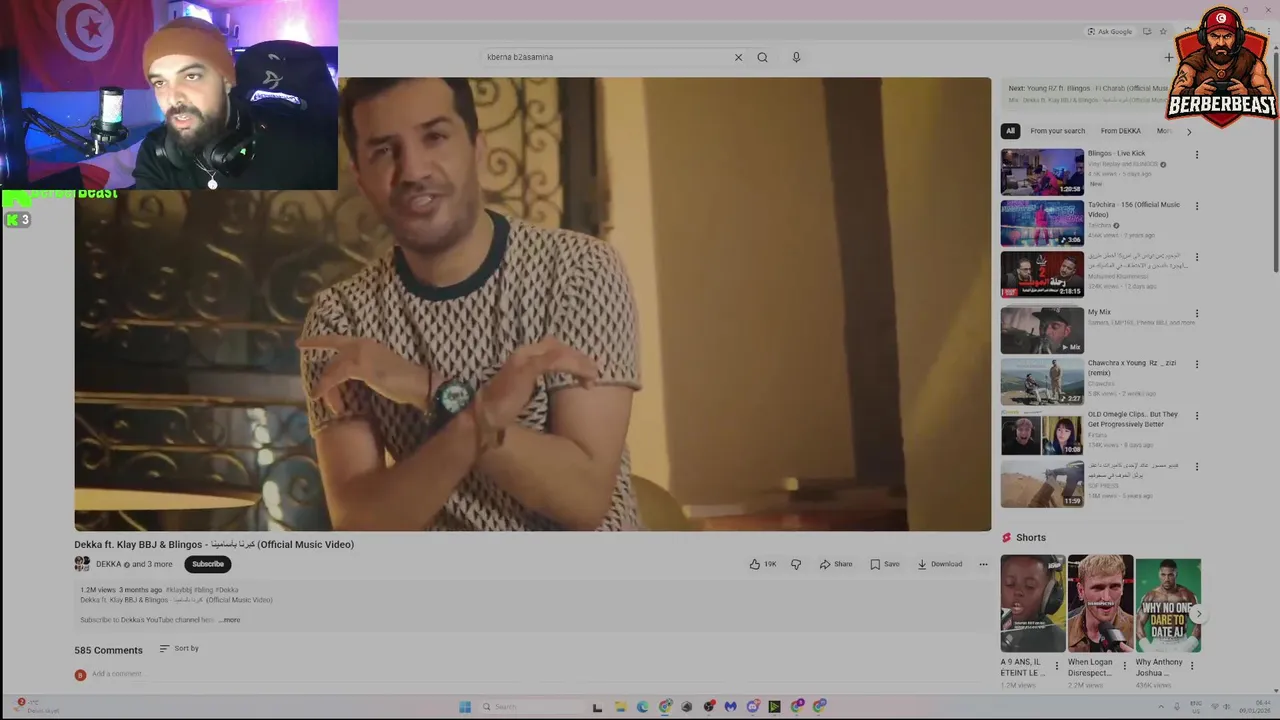Open the 2:18:15 Arabic podcast thumbnail
This screenshot has width=1280, height=720.
tap(1042, 274)
